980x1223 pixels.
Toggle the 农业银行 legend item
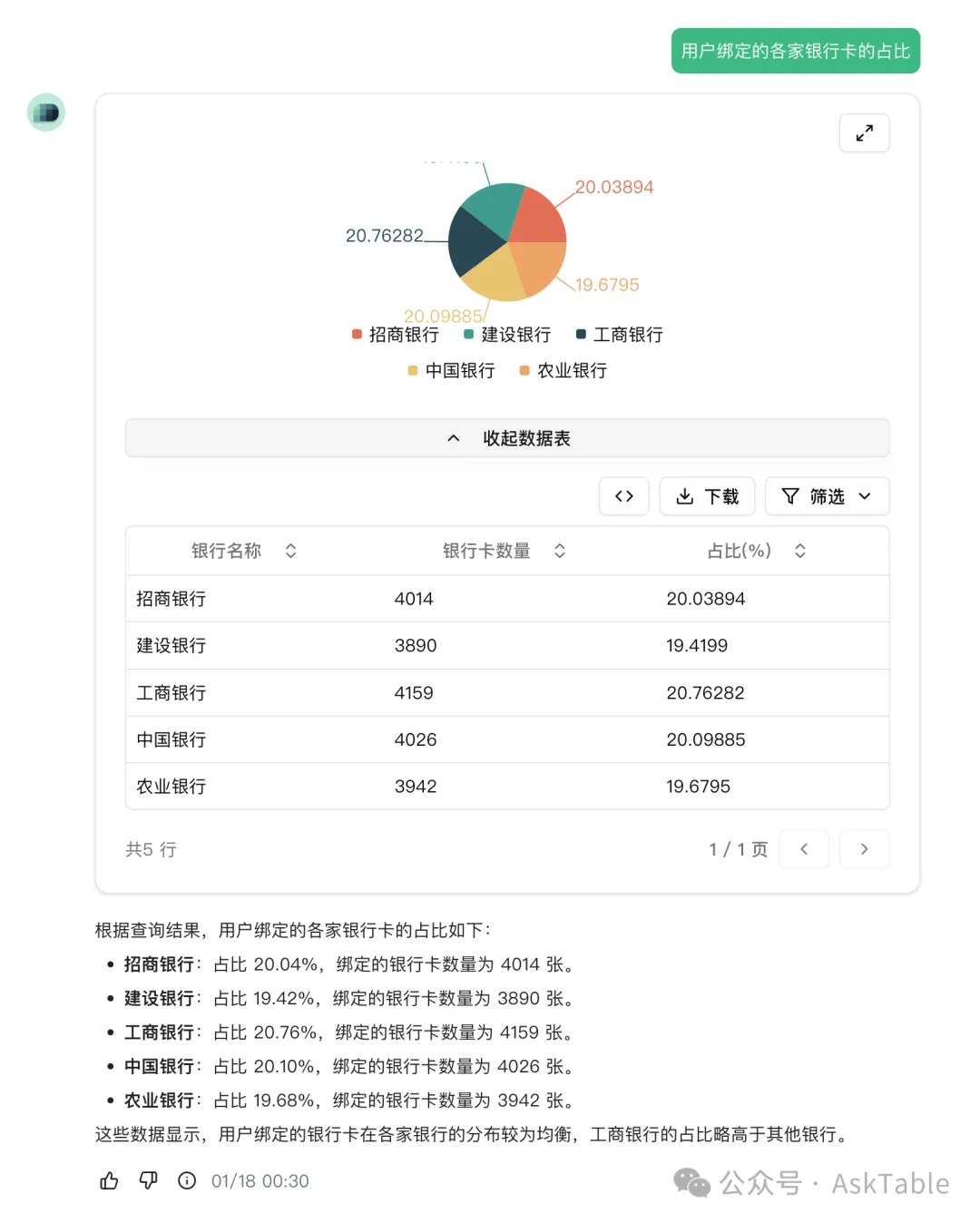tap(563, 370)
